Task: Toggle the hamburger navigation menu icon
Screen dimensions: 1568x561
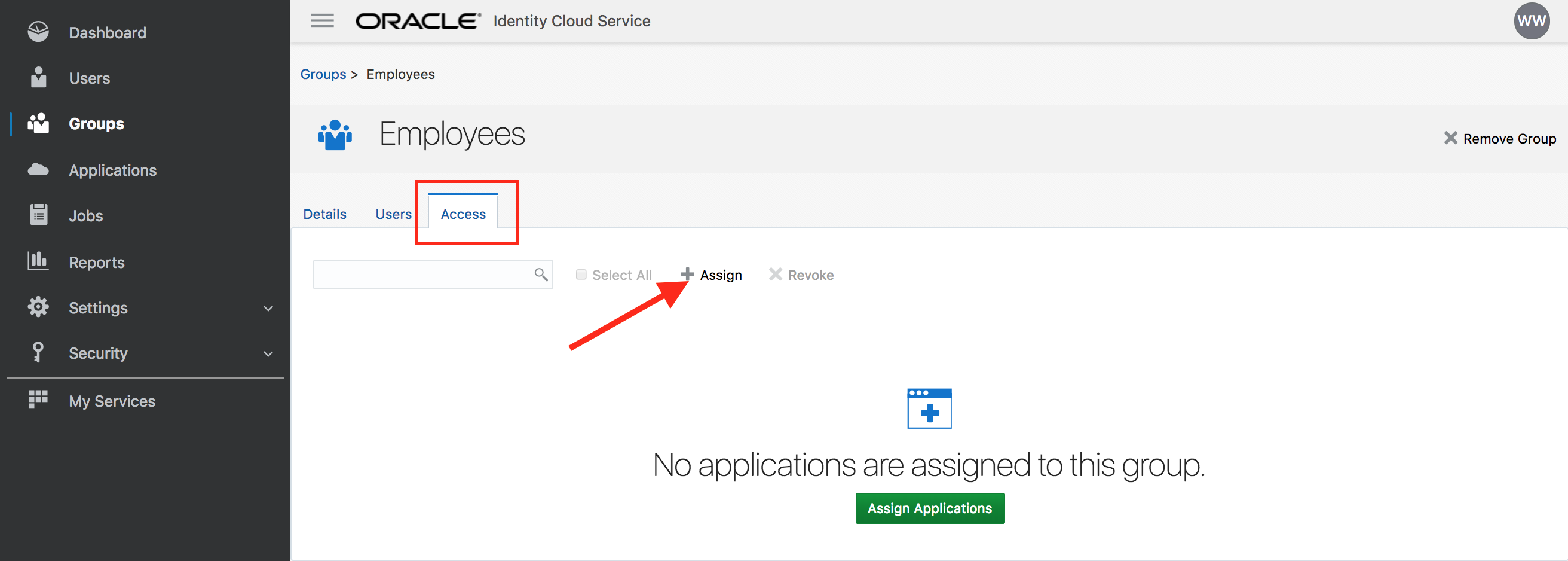Action: (322, 21)
